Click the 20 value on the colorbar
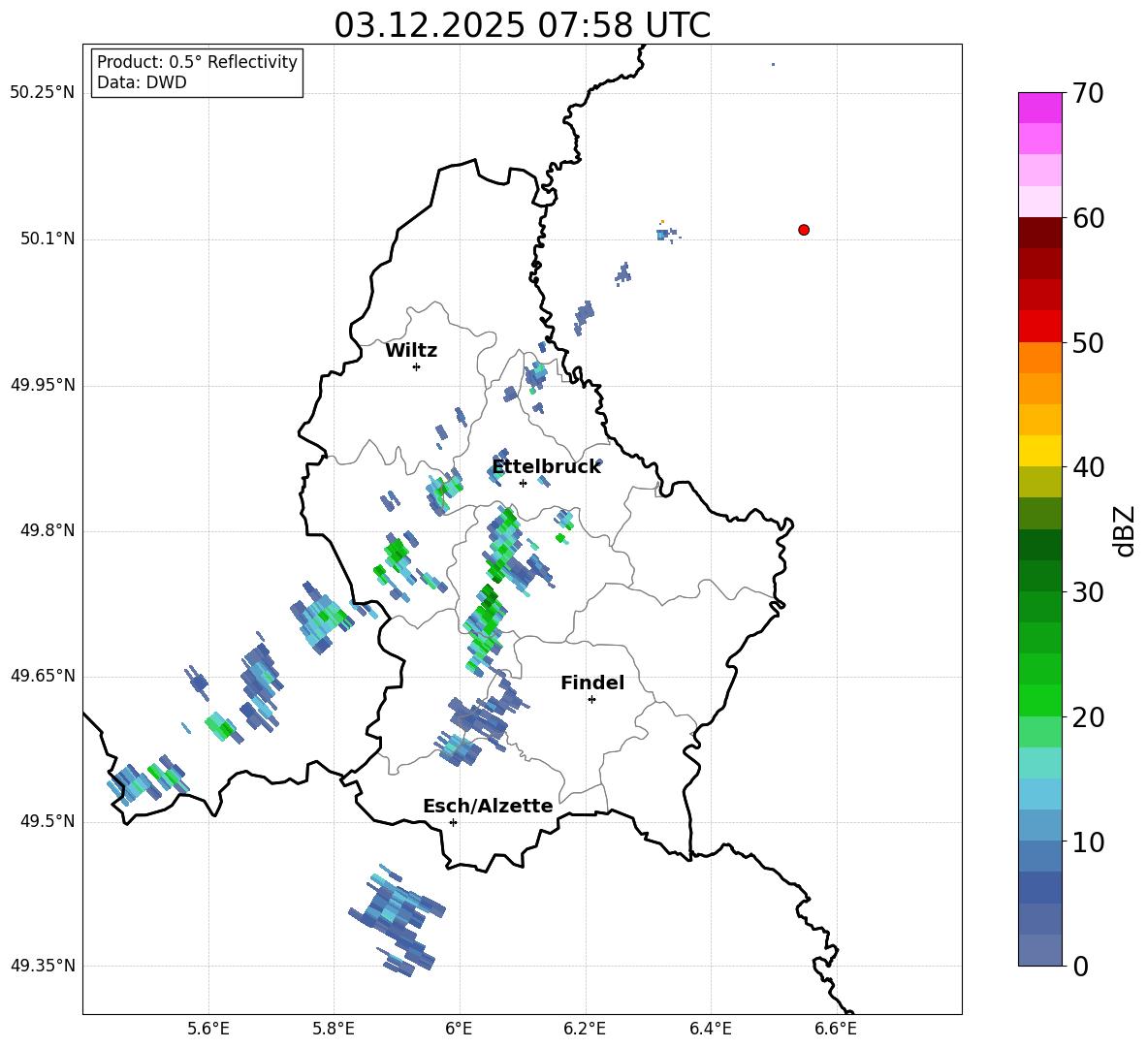This screenshot has width=1148, height=1048. coord(1089,717)
